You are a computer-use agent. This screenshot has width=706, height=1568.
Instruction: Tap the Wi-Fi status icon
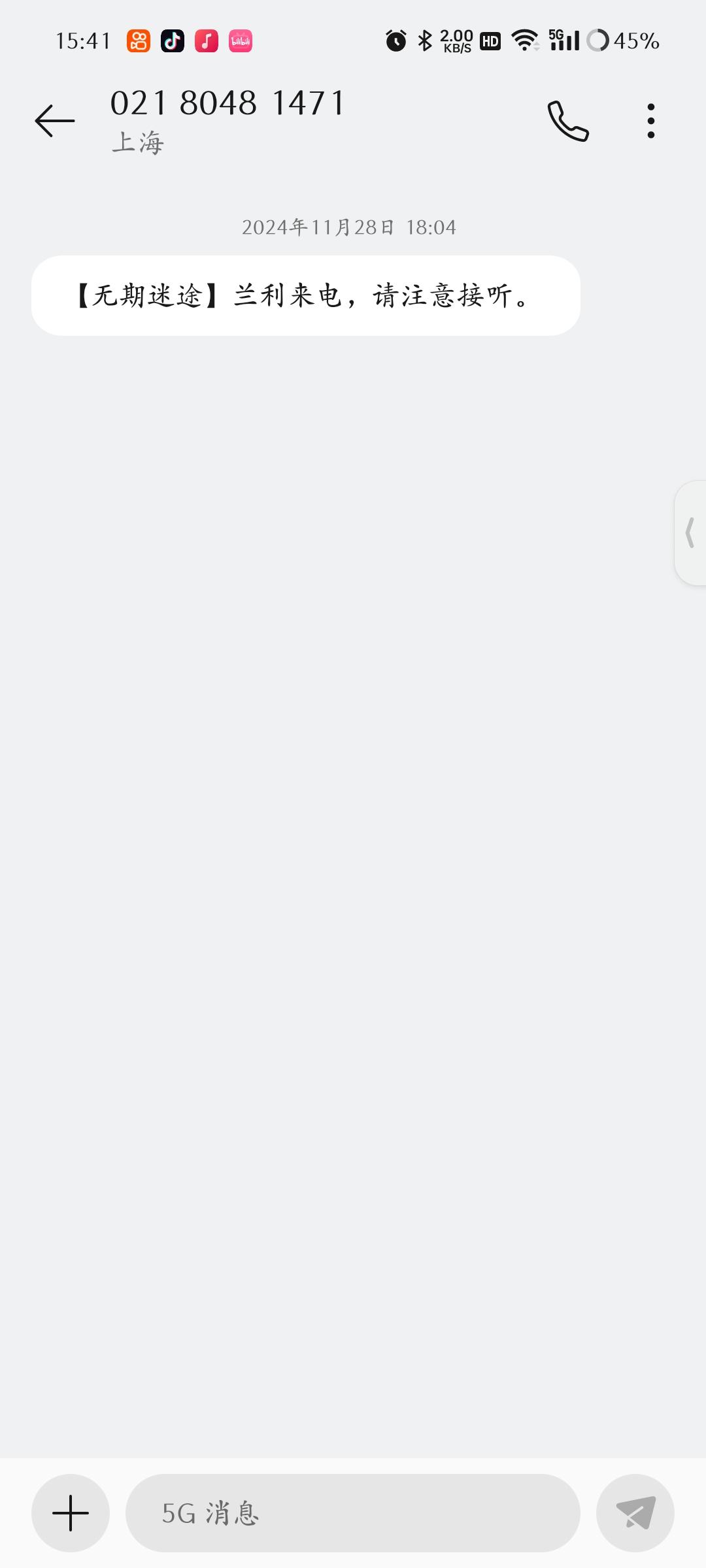(x=525, y=41)
